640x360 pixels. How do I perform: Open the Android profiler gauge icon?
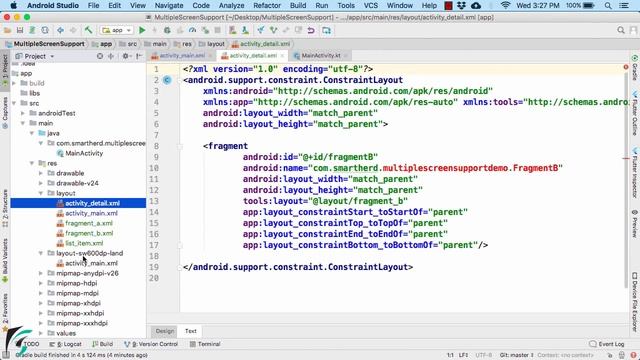pos(192,30)
